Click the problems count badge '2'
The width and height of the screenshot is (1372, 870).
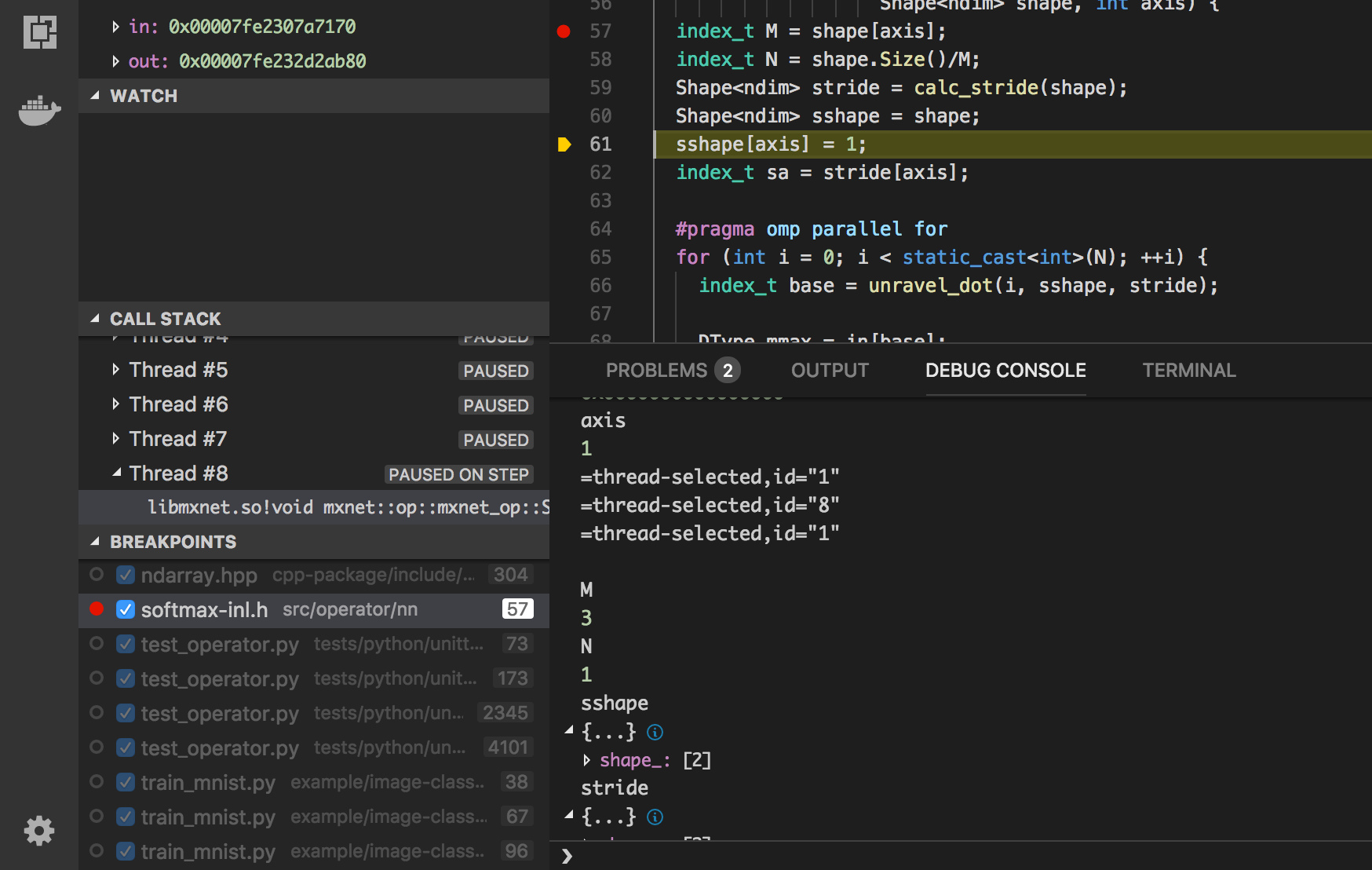click(728, 371)
